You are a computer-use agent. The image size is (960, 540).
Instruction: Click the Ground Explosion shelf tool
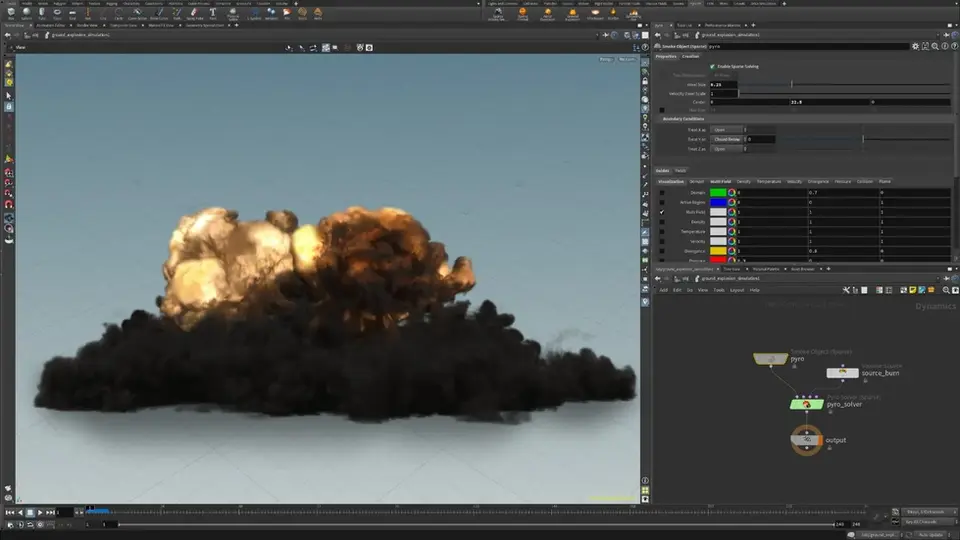pyautogui.click(x=572, y=13)
